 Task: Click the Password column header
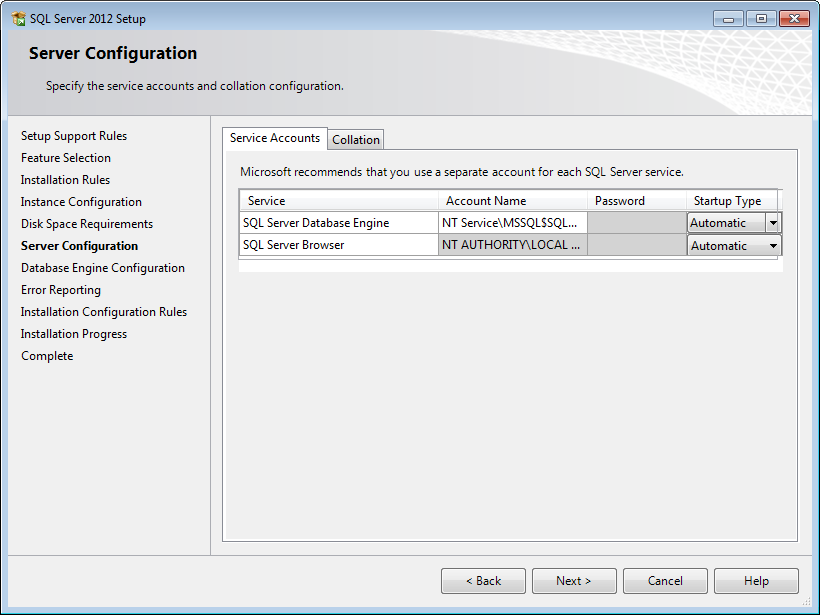[x=637, y=201]
